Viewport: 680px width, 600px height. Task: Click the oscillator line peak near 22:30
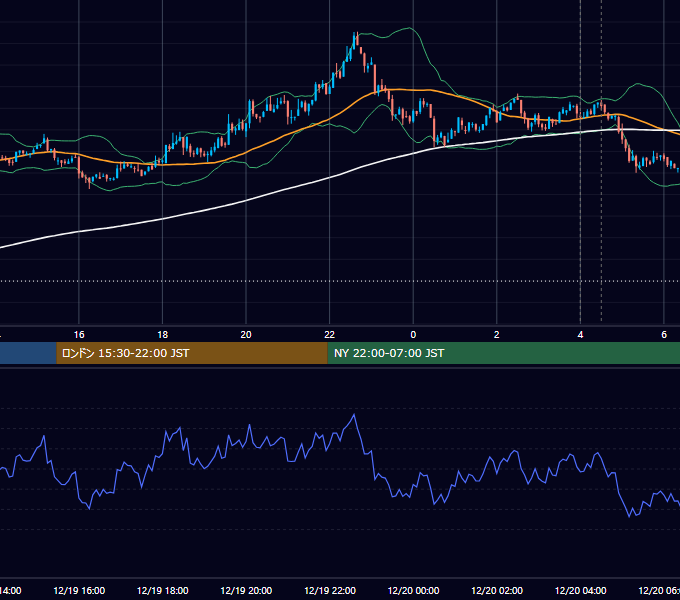[x=354, y=415]
